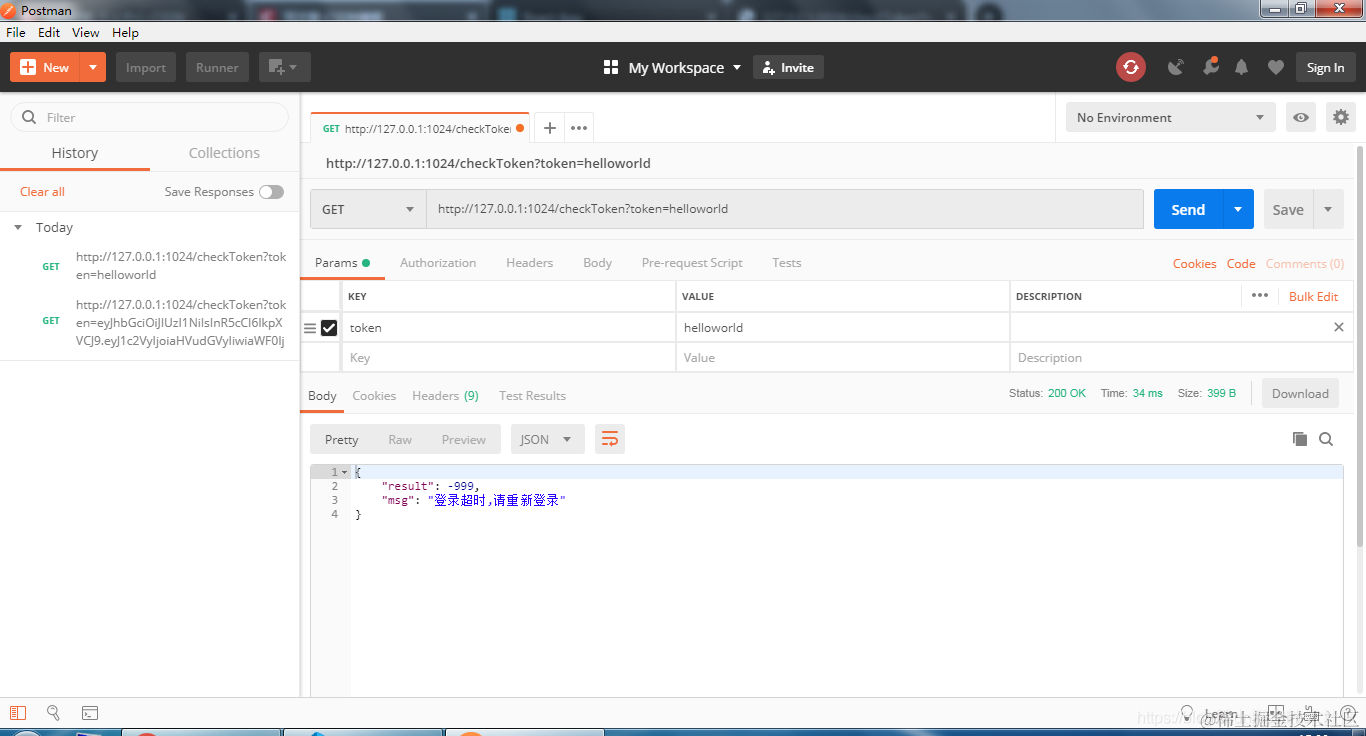Remove the token parameter row

tap(1339, 327)
